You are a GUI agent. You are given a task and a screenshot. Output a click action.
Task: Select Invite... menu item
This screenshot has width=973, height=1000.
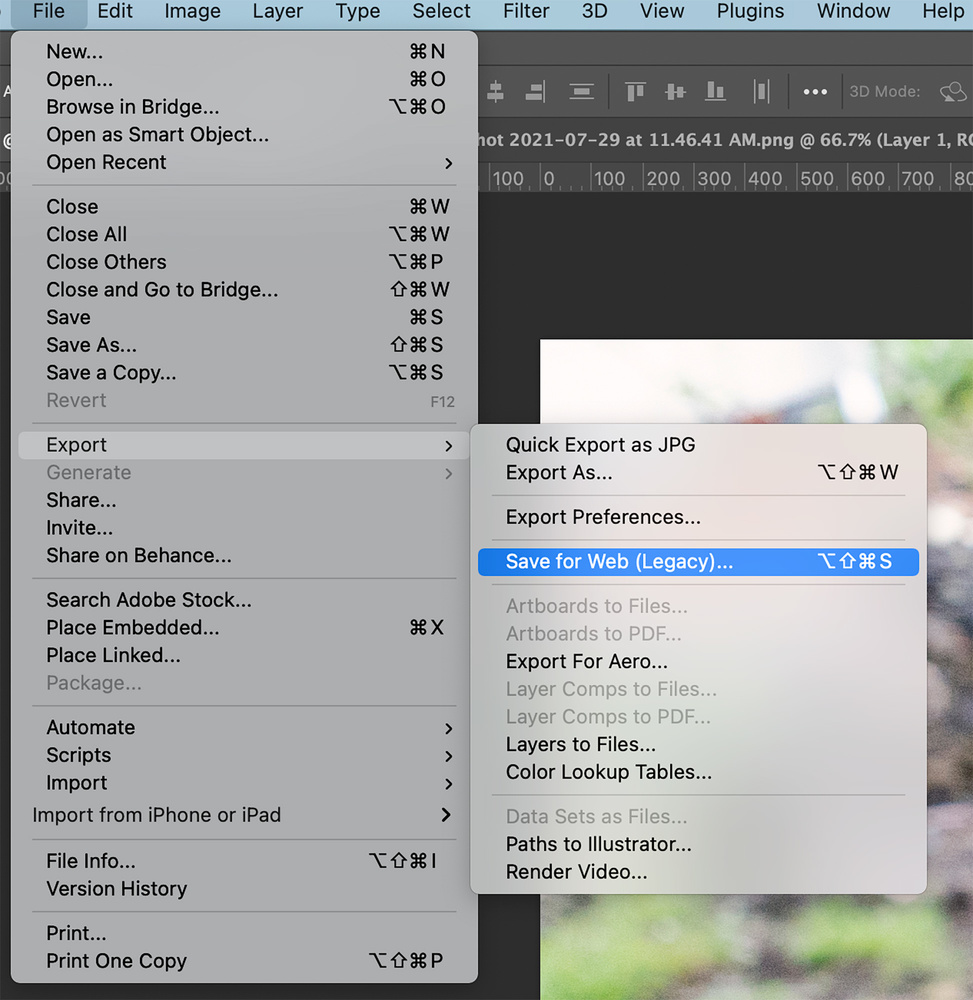point(244,528)
